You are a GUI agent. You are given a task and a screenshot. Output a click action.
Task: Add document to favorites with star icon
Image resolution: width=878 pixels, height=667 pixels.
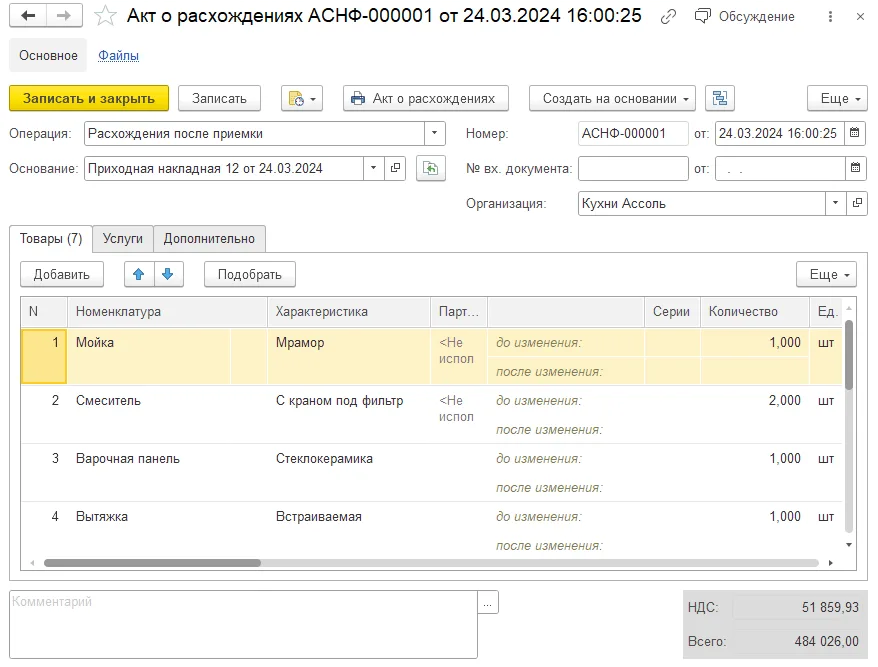pyautogui.click(x=105, y=16)
